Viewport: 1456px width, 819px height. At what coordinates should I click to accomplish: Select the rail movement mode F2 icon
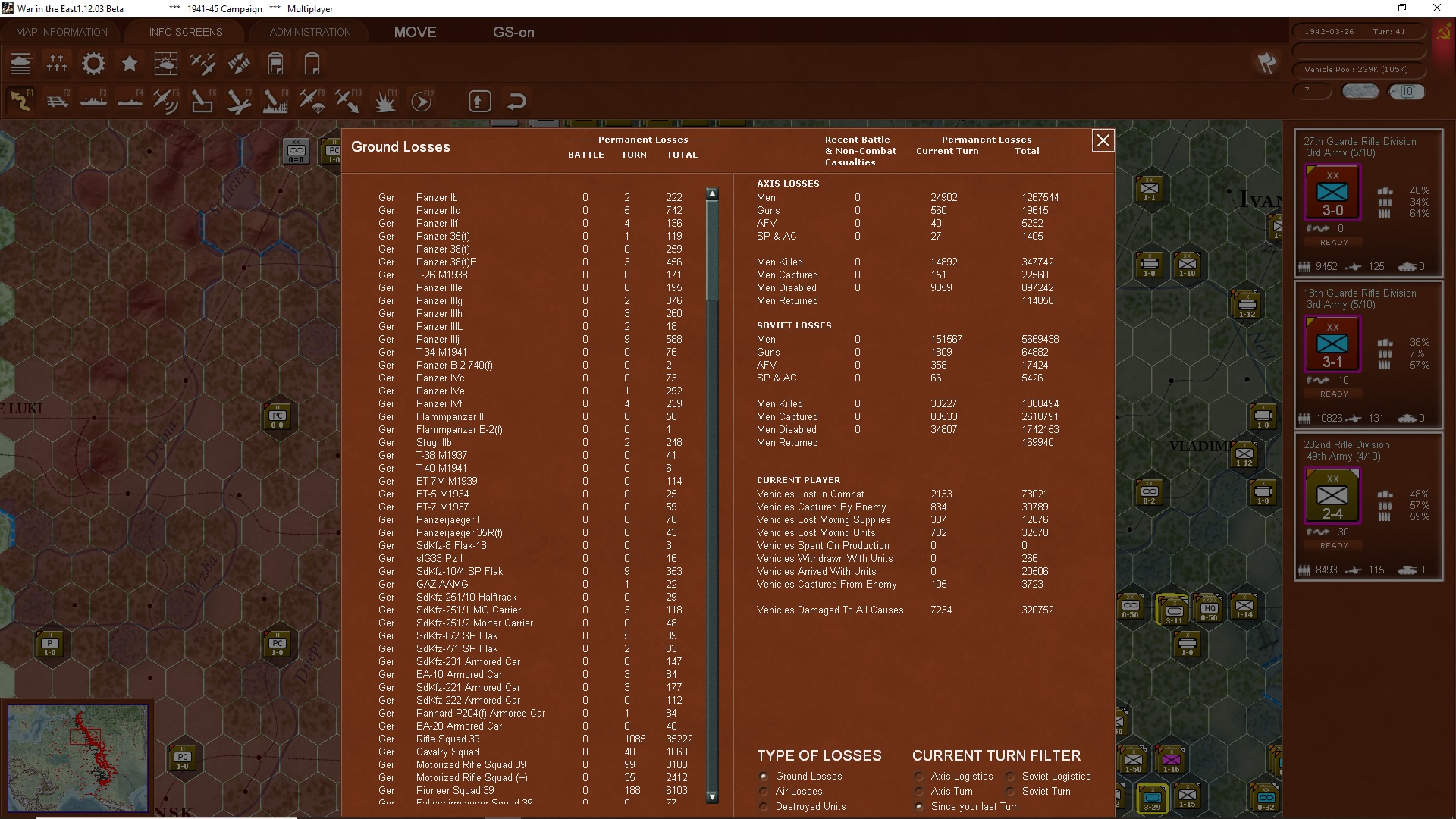(x=57, y=101)
